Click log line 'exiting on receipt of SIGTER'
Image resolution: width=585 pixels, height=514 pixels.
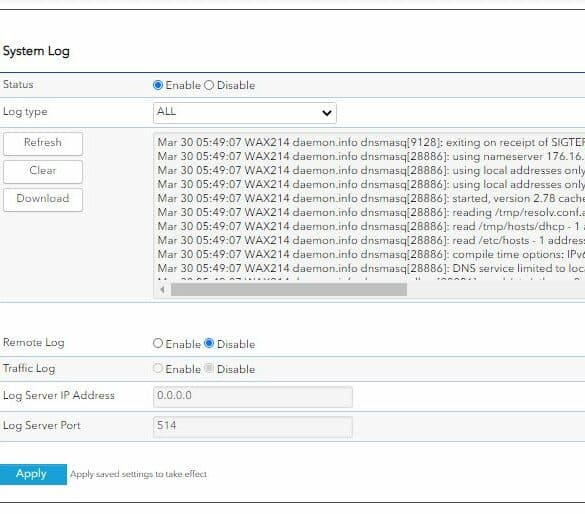(x=371, y=142)
